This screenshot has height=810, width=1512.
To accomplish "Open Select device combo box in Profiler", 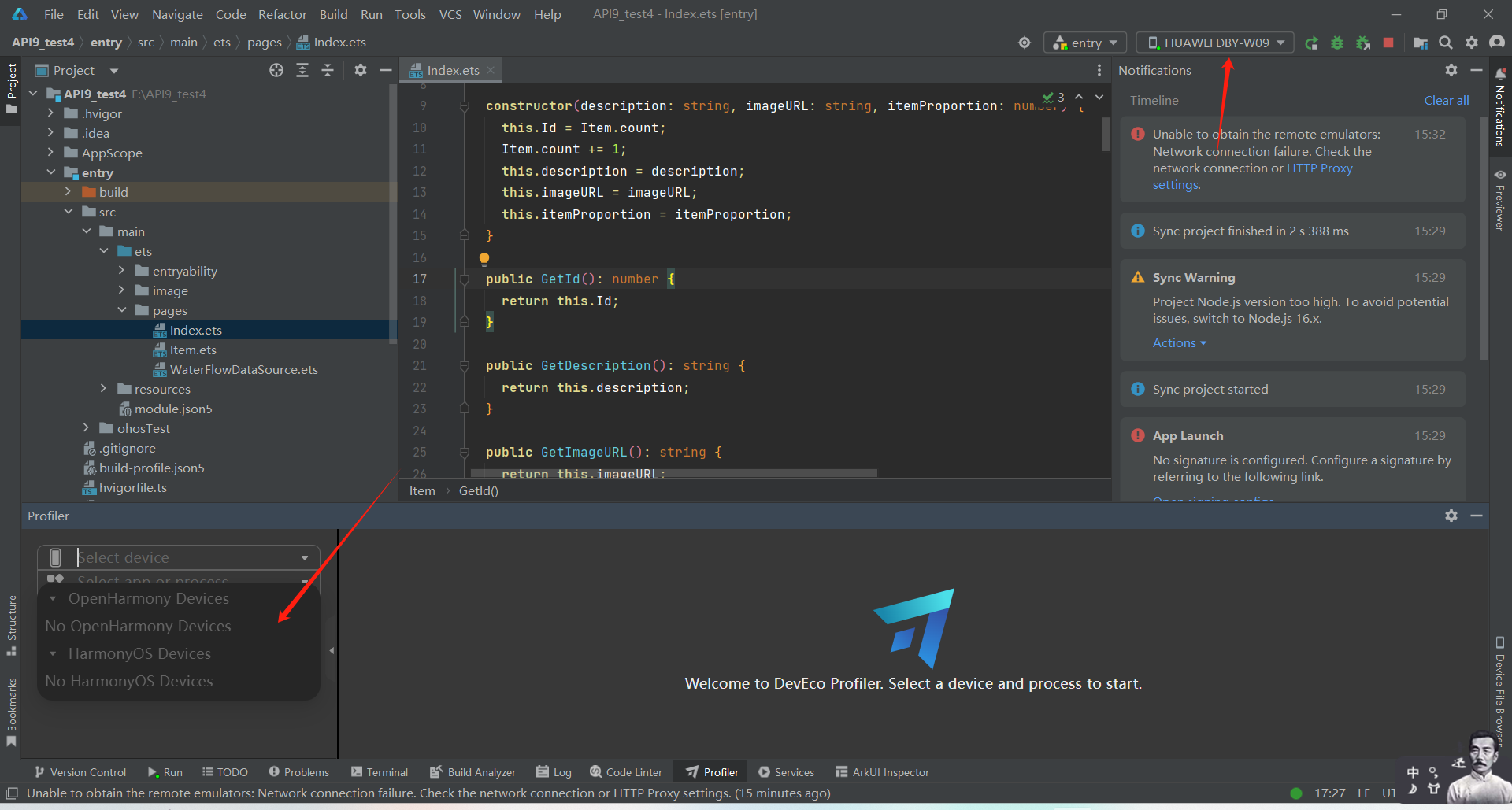I will pyautogui.click(x=179, y=557).
